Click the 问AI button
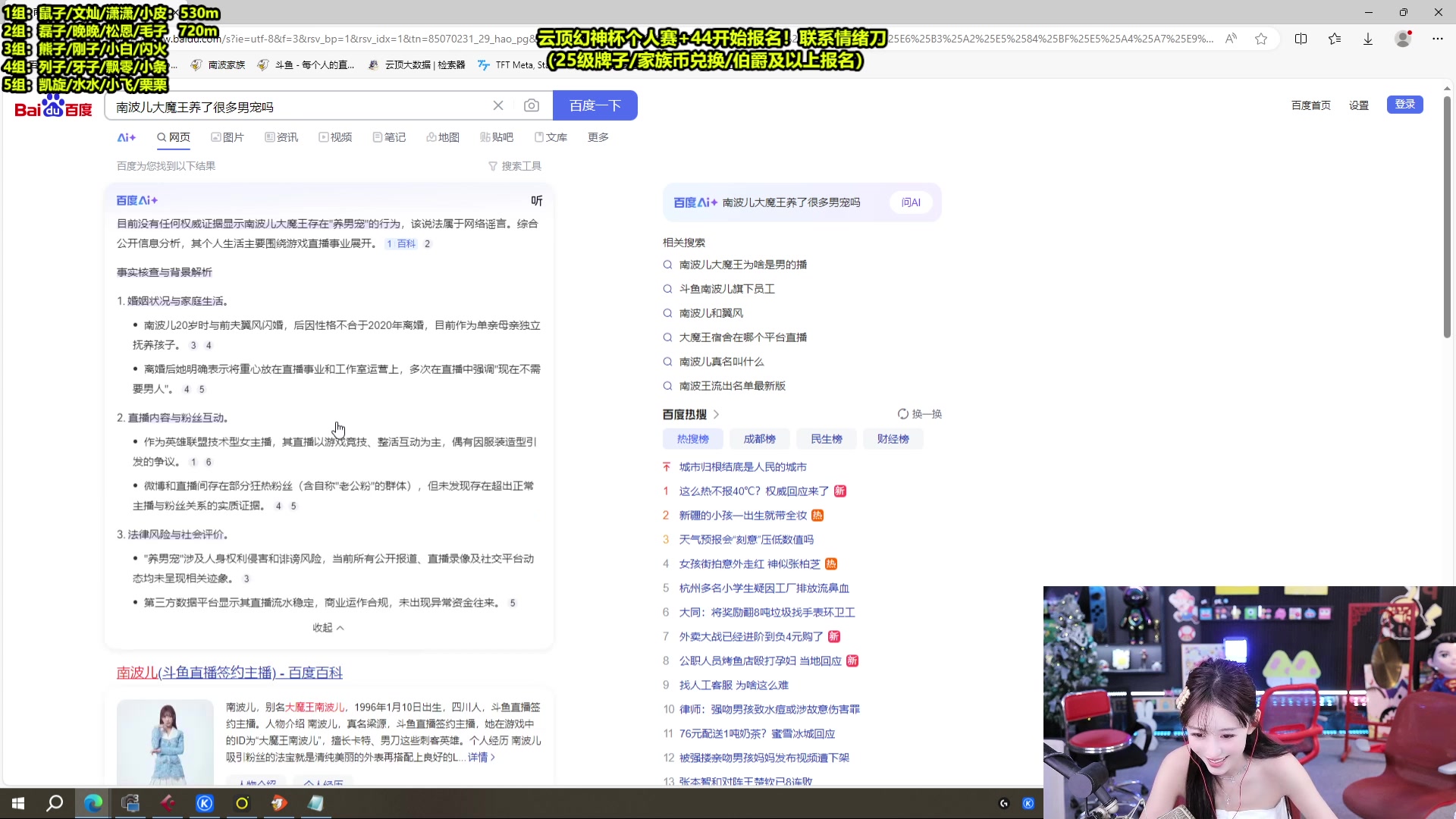This screenshot has width=1456, height=819. [911, 202]
